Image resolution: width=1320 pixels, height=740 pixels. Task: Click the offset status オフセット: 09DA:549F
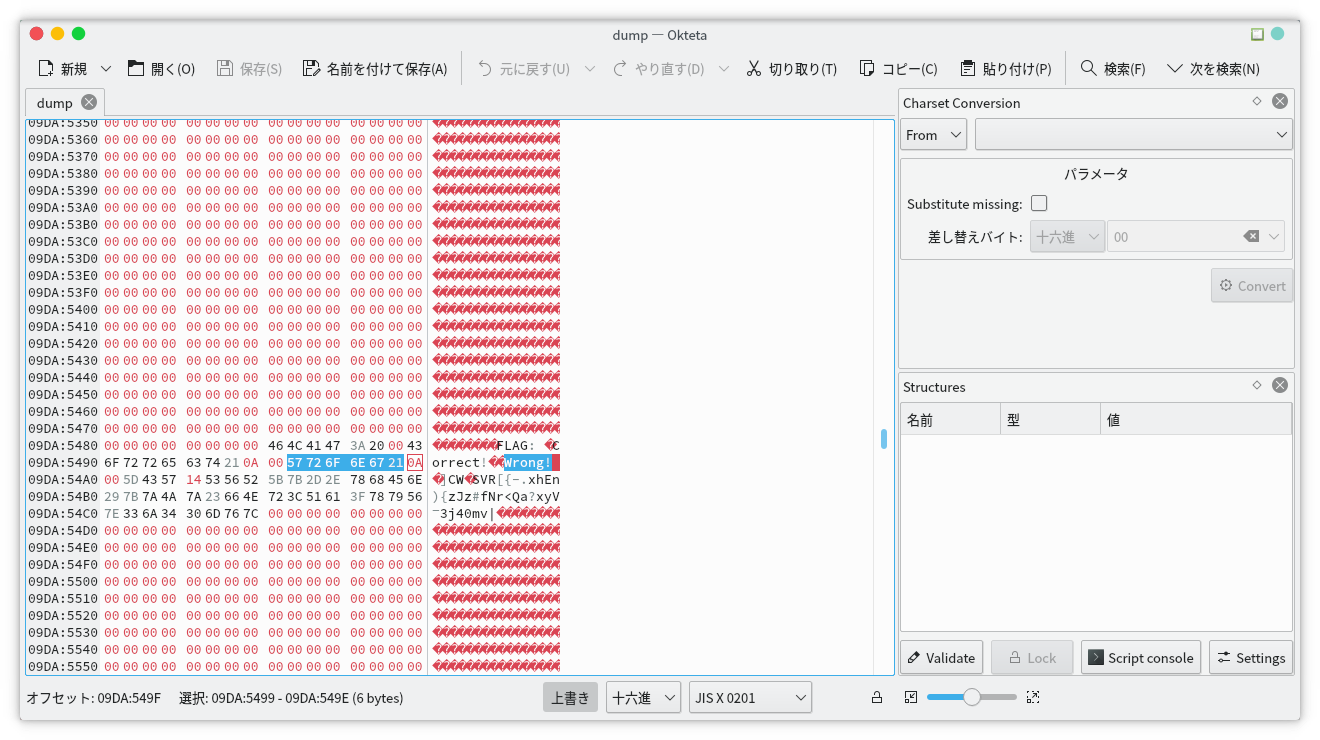tap(93, 698)
